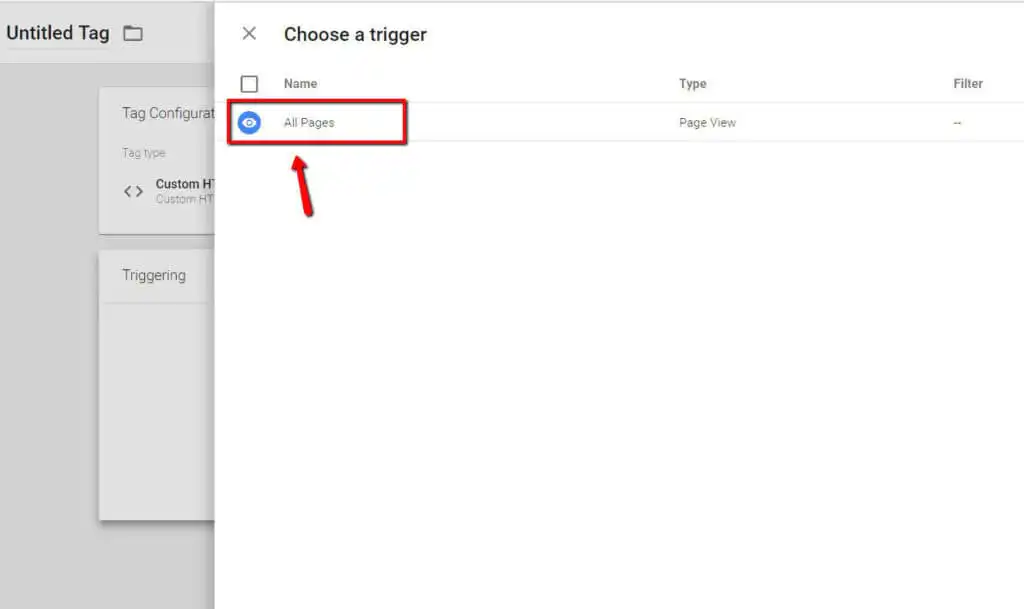Sort triggers by the Name column

tap(300, 84)
